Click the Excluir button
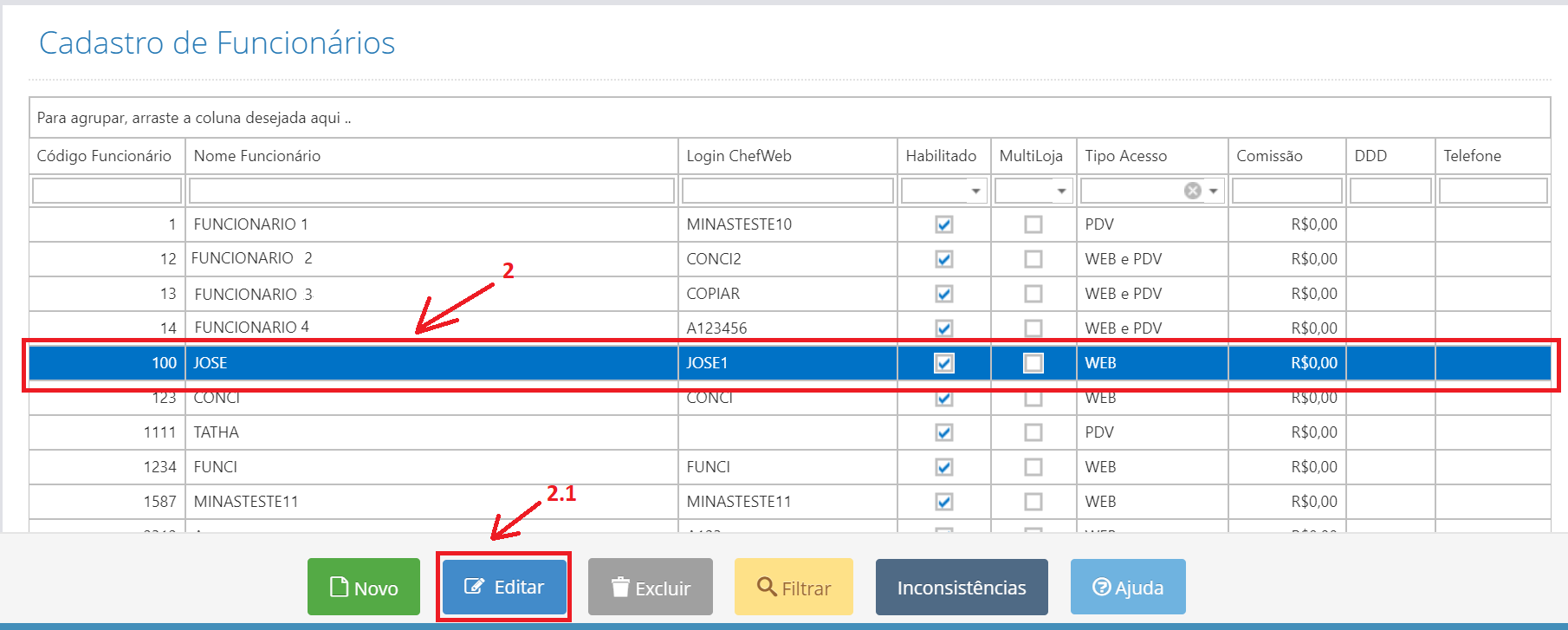The image size is (1568, 630). click(651, 587)
